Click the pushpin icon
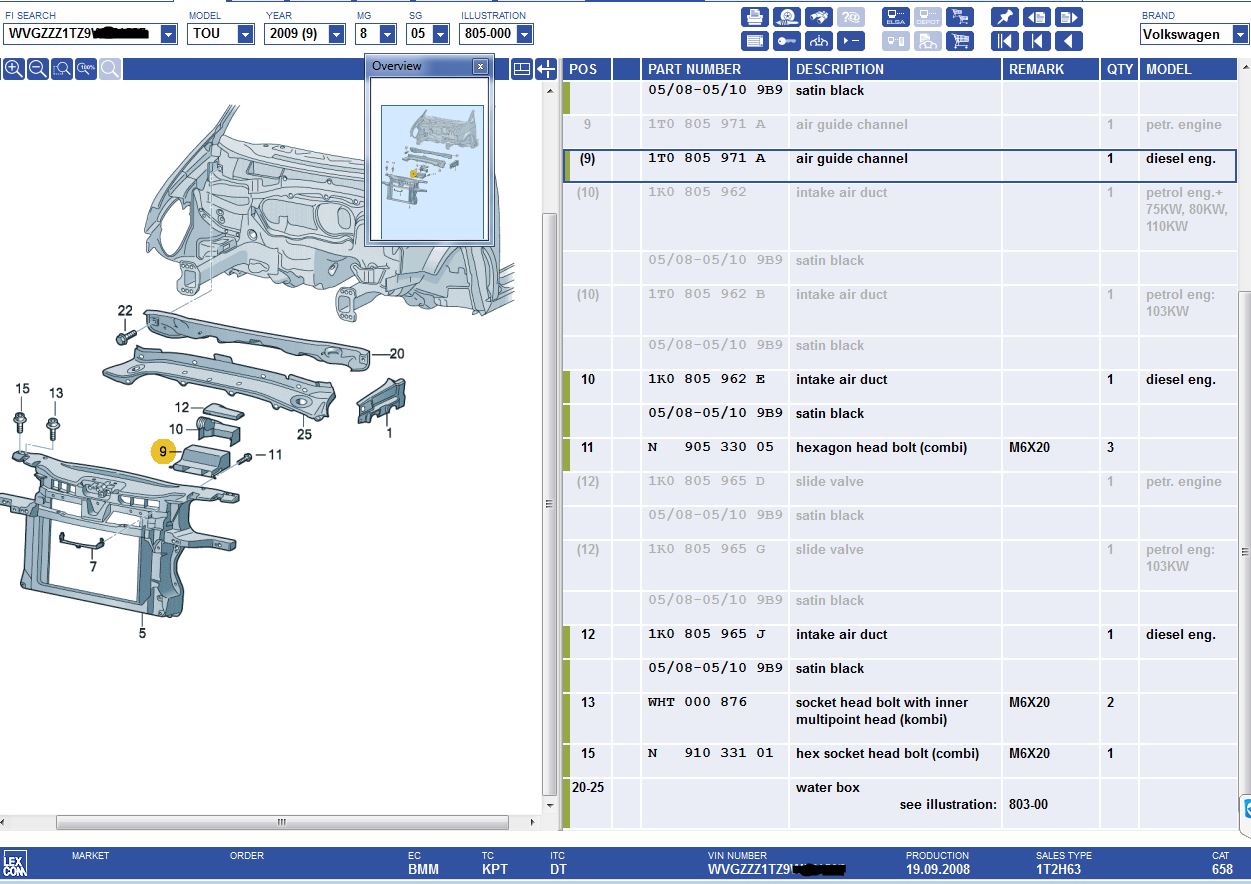Screen dimensions: 1251x884 coord(1004,17)
